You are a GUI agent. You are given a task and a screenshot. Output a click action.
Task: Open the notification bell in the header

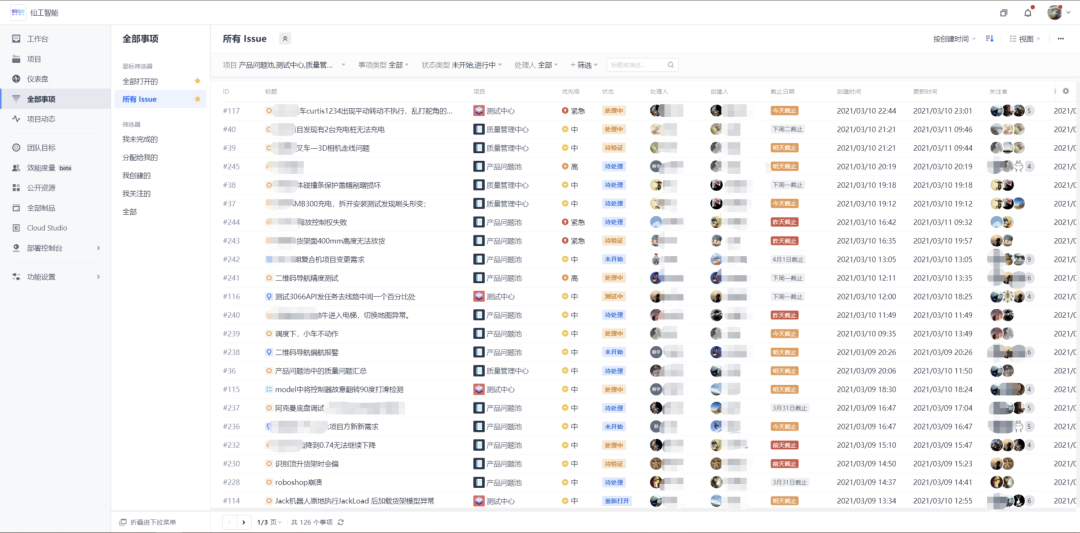tap(1027, 12)
